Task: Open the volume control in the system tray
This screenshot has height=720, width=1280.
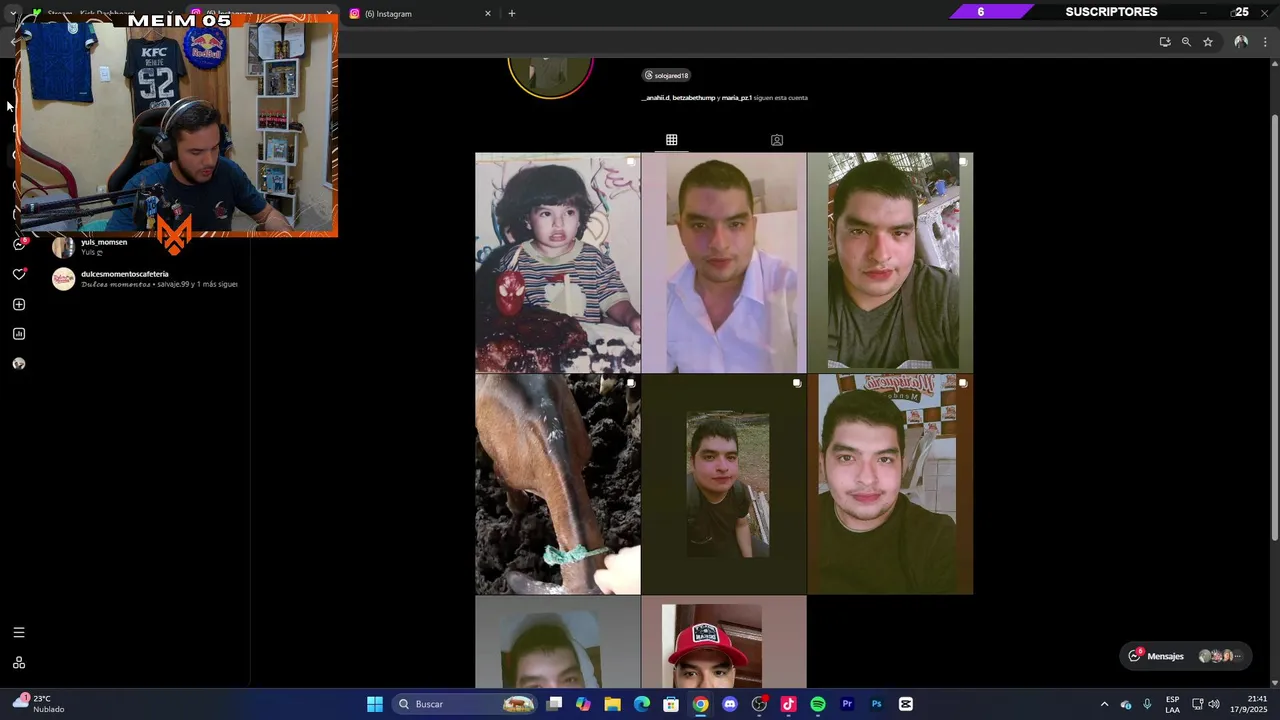Action: [1214, 704]
